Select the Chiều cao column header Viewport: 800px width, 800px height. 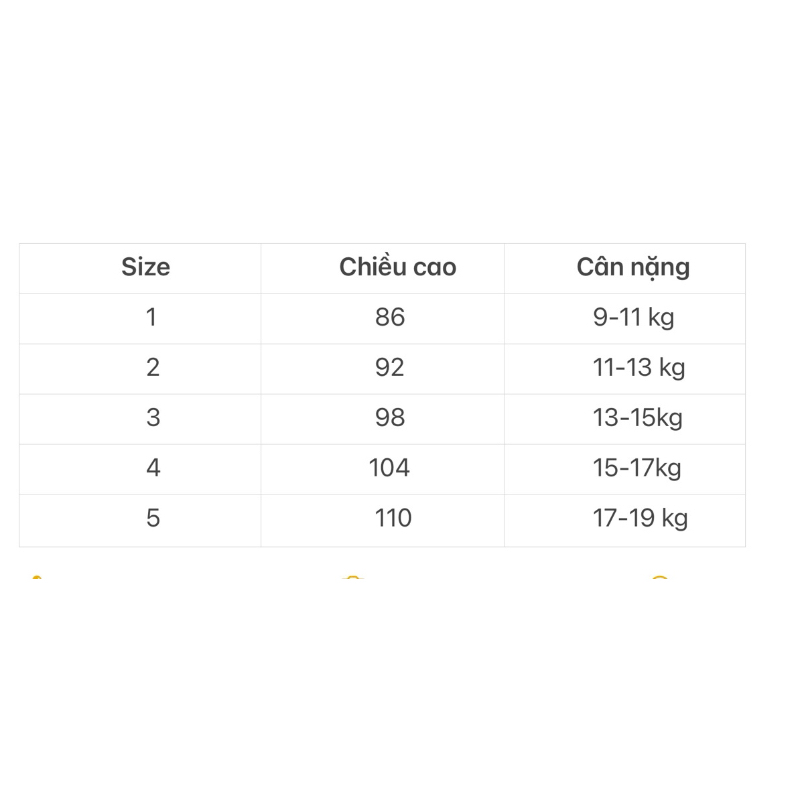coord(397,267)
